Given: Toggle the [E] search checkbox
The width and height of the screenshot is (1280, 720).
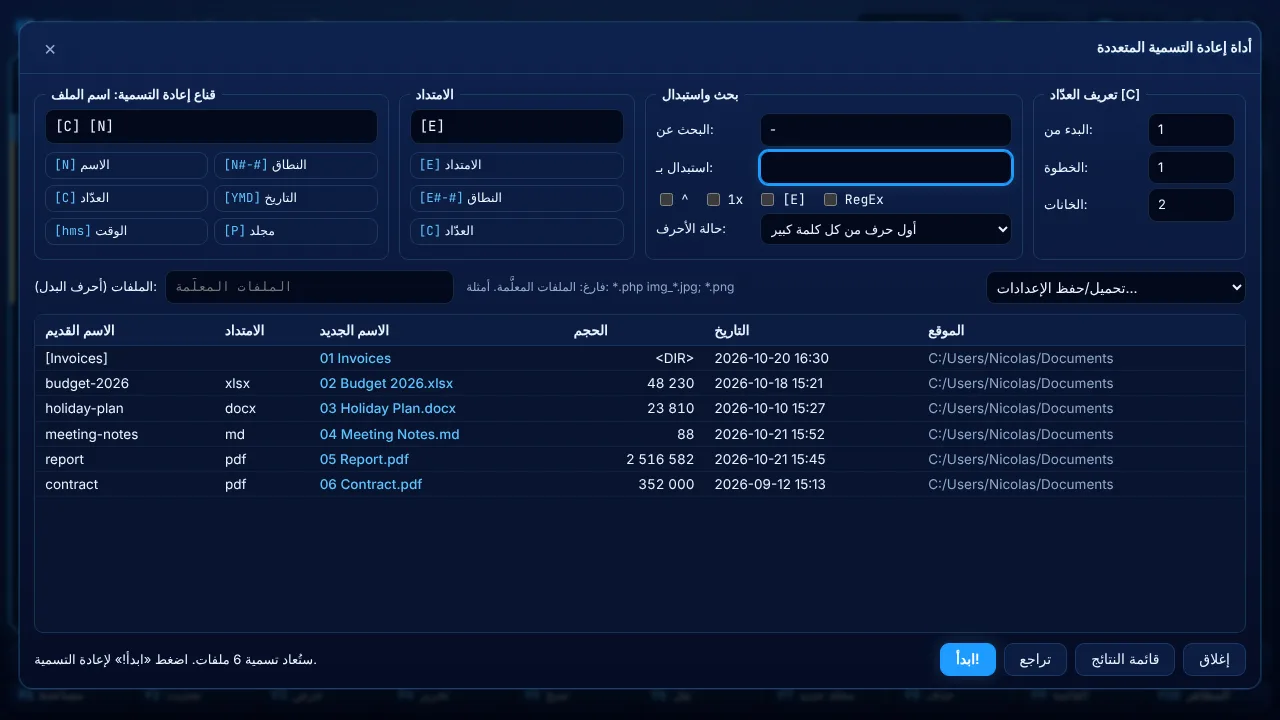Looking at the screenshot, I should [x=767, y=199].
